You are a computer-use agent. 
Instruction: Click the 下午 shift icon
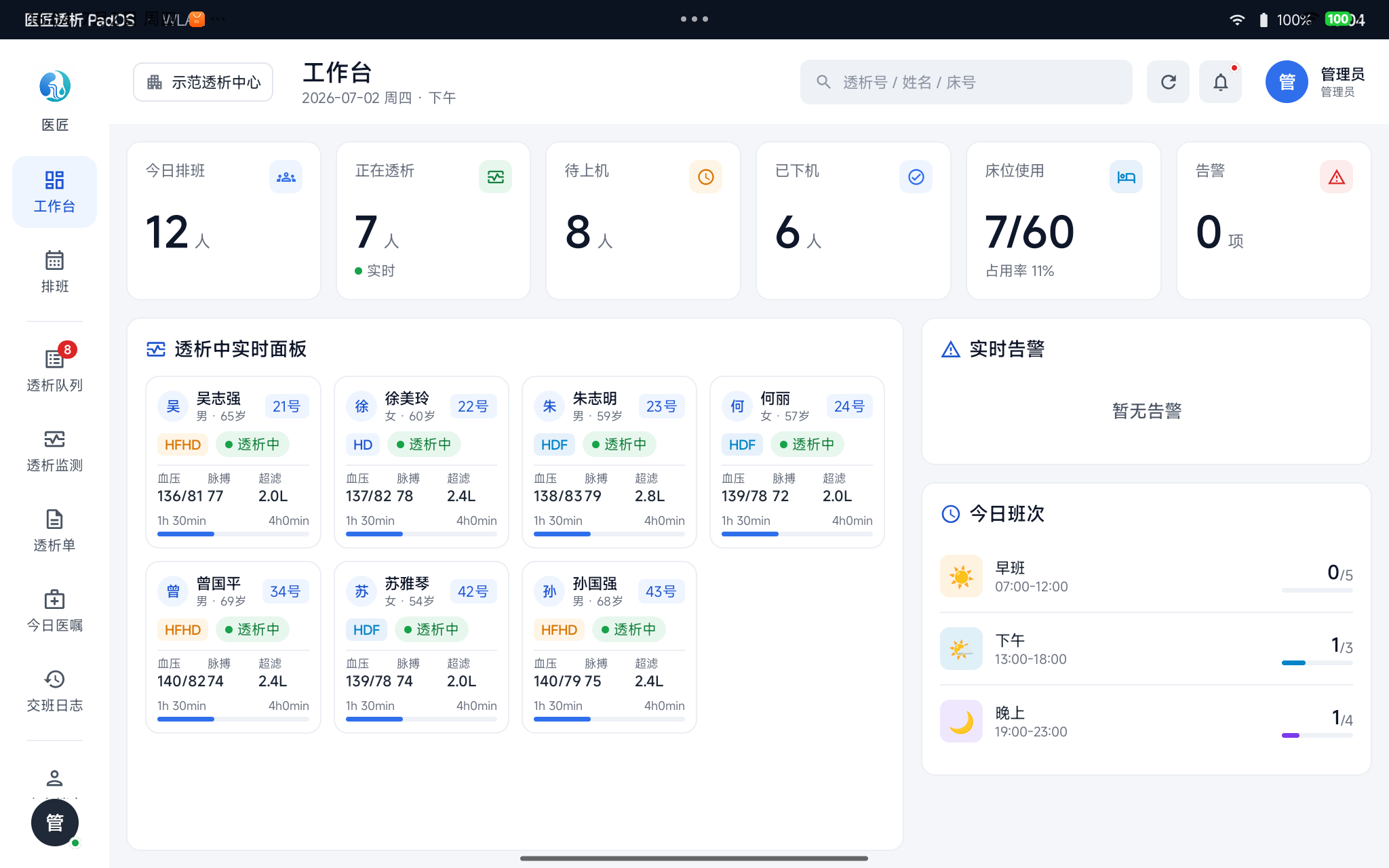click(961, 649)
